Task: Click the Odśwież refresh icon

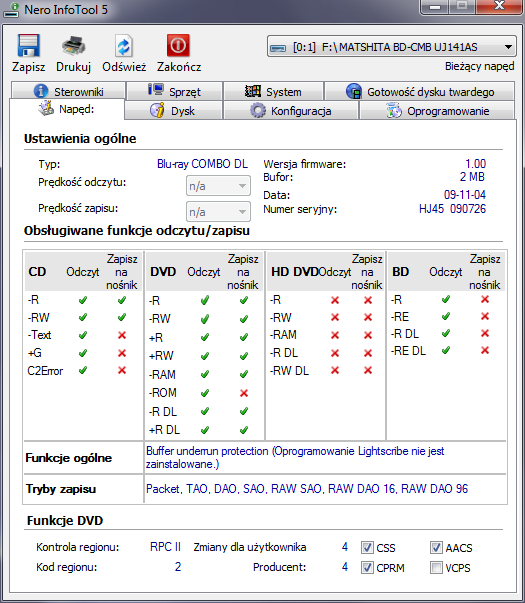Action: point(124,46)
